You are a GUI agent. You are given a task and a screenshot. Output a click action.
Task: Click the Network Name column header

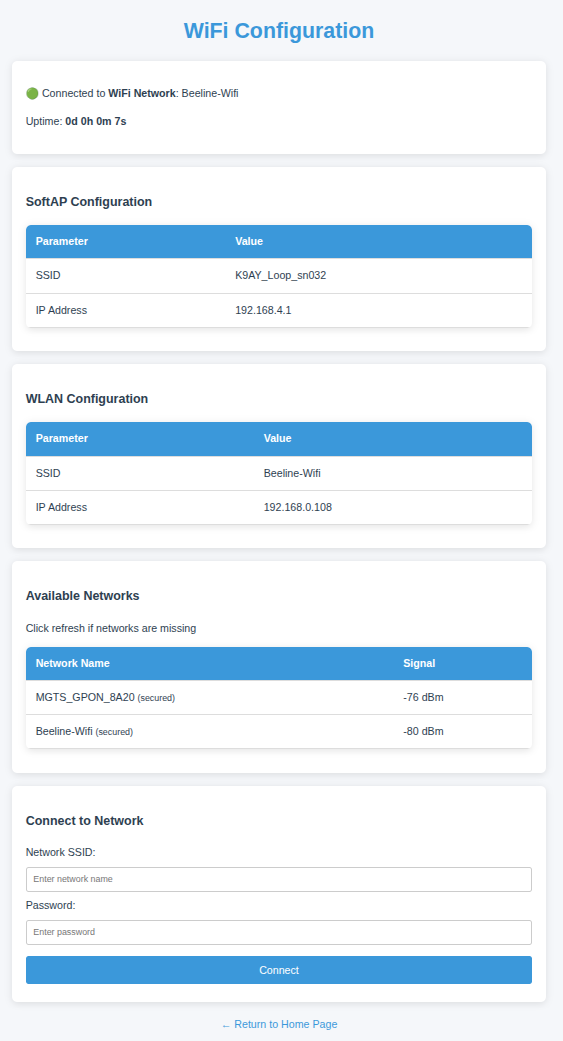click(72, 663)
